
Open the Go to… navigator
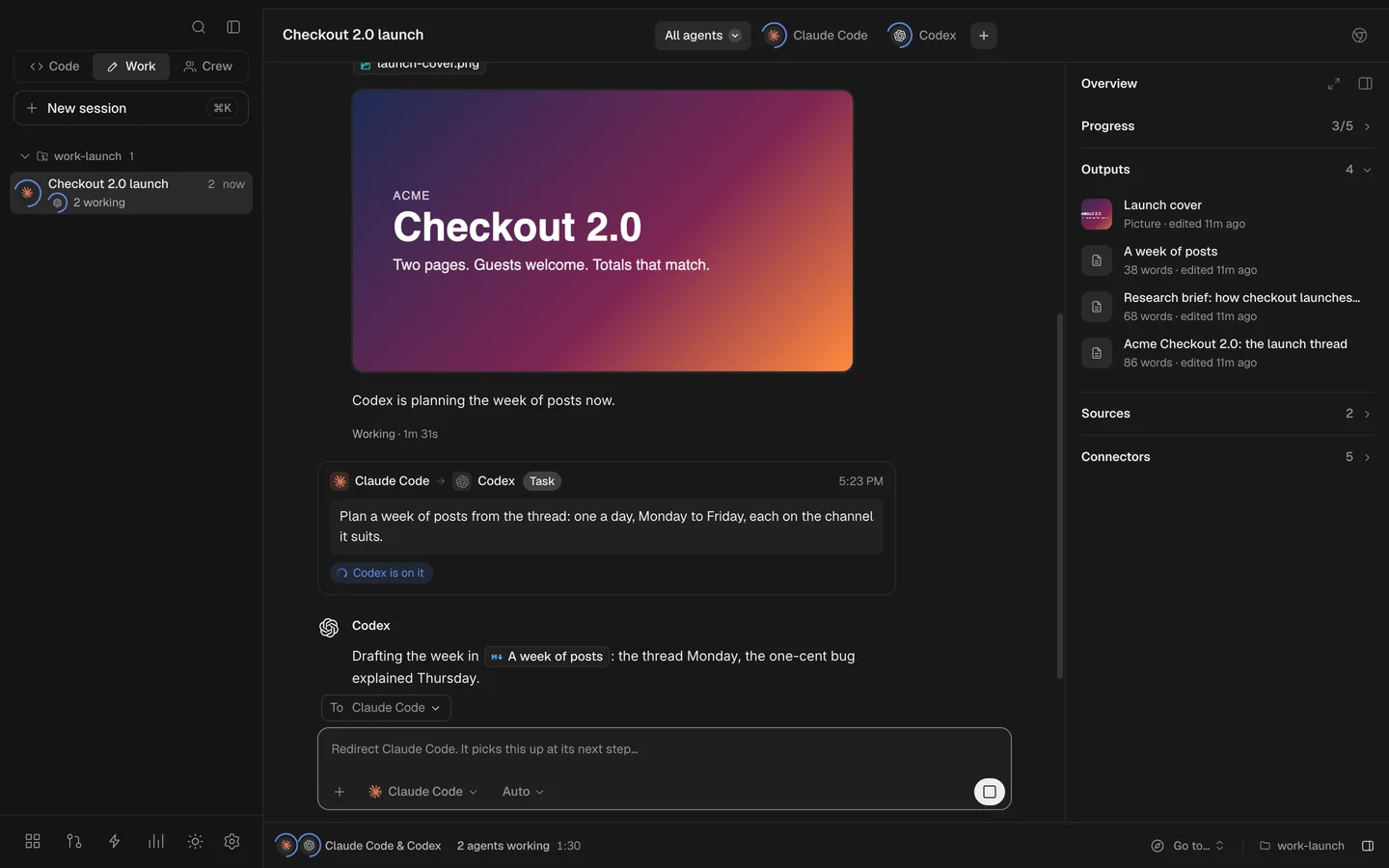click(1187, 846)
